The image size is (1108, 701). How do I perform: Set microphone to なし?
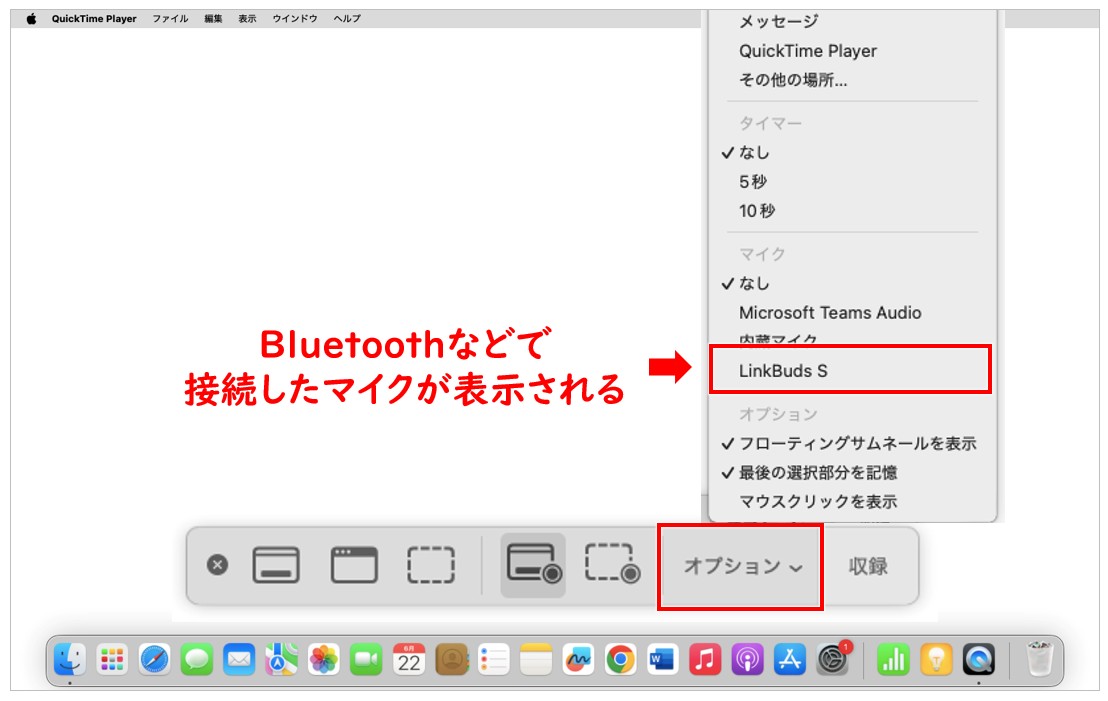[x=754, y=283]
